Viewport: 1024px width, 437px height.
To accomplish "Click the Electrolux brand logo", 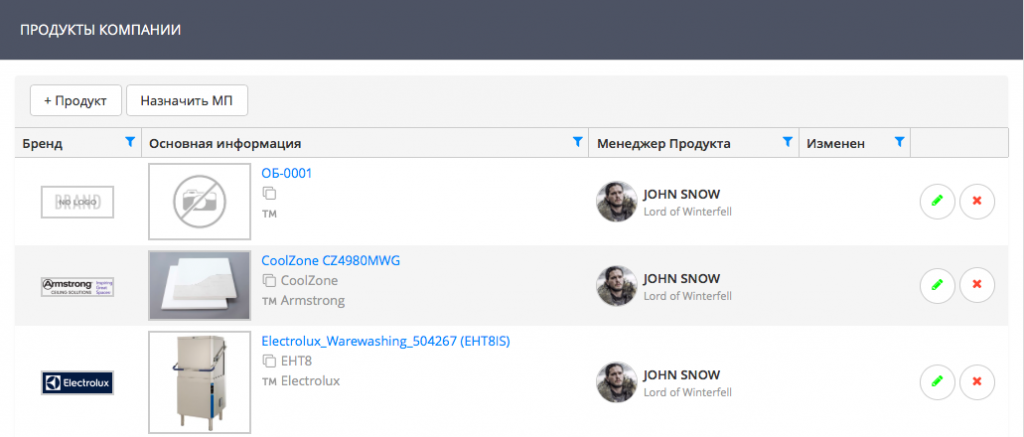I will click(77, 383).
